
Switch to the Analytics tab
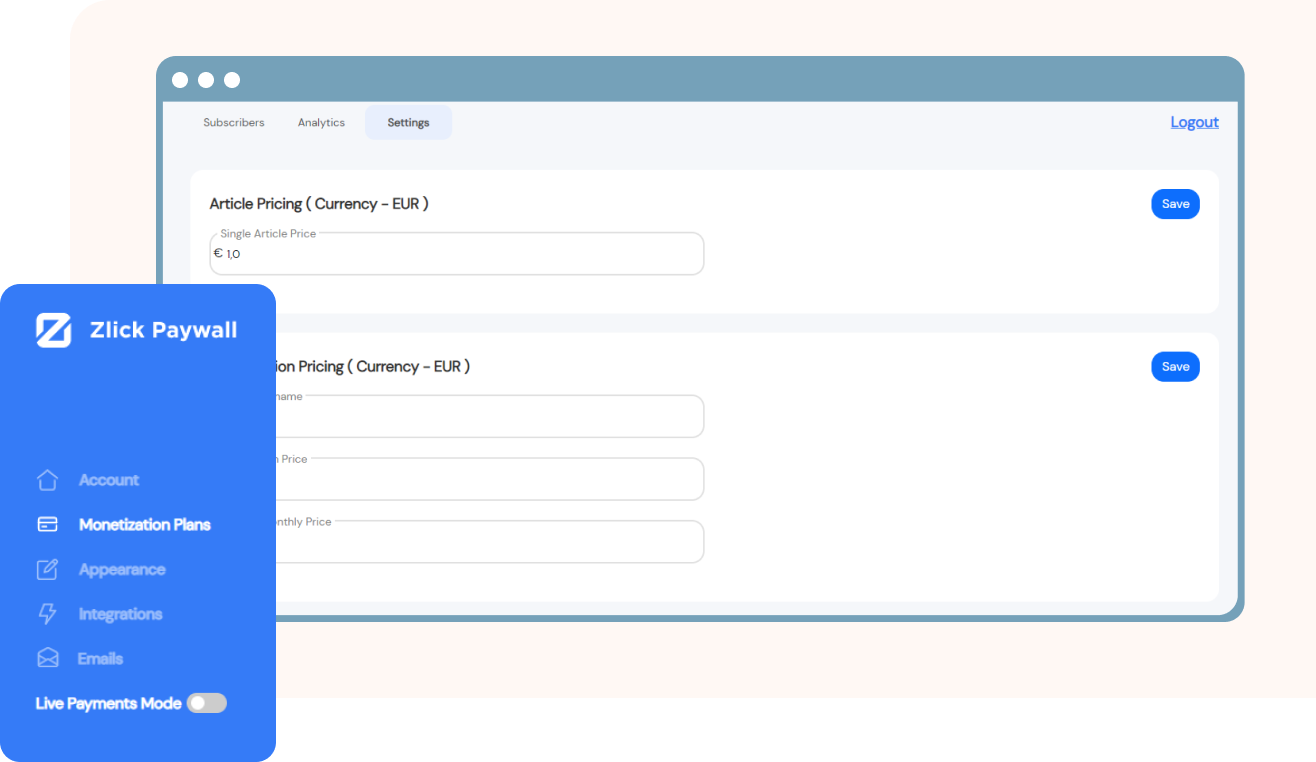click(x=321, y=123)
